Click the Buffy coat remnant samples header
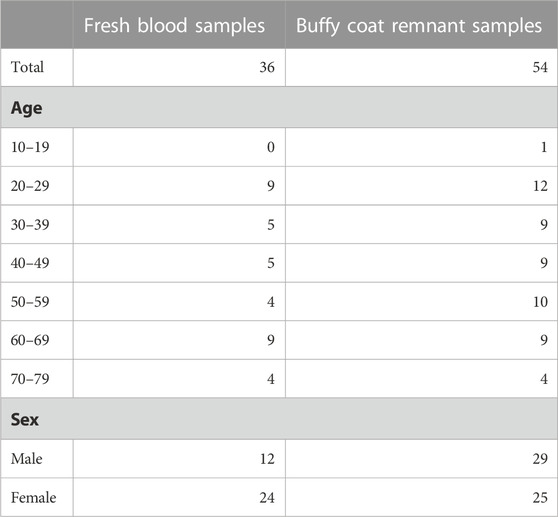This screenshot has height=517, width=558. click(x=419, y=26)
